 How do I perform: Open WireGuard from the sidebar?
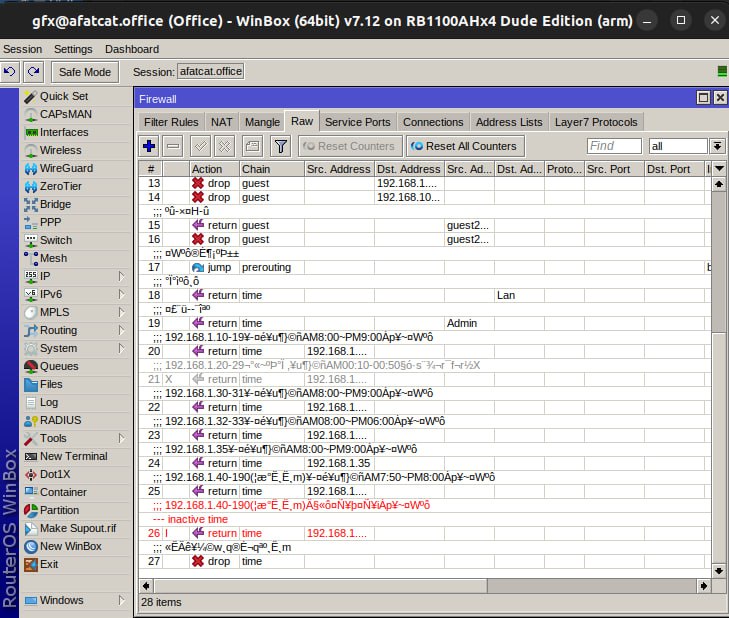click(66, 168)
